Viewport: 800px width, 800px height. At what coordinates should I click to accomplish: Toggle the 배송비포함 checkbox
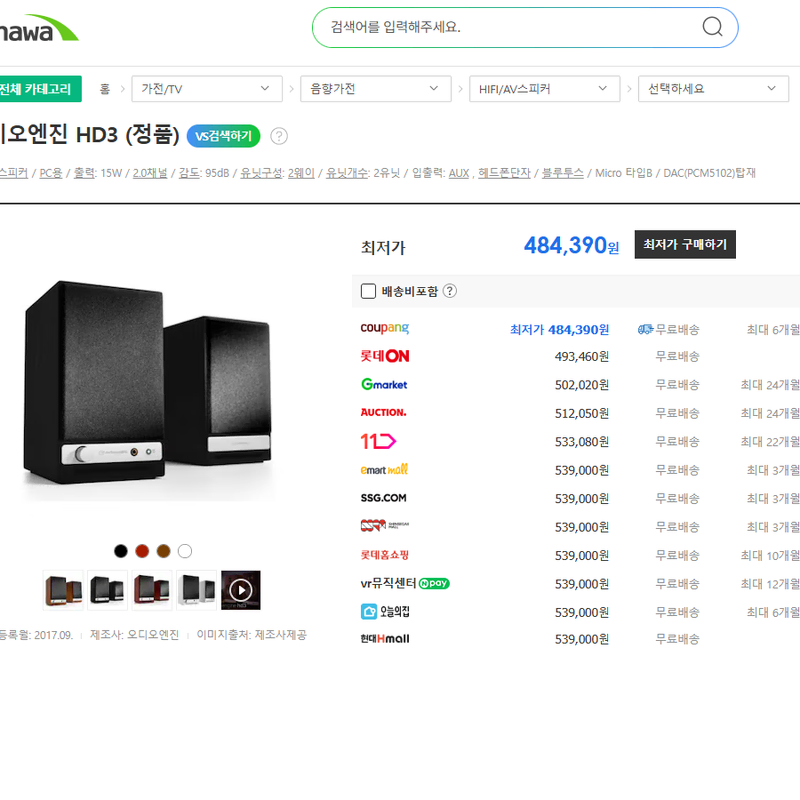[x=368, y=291]
